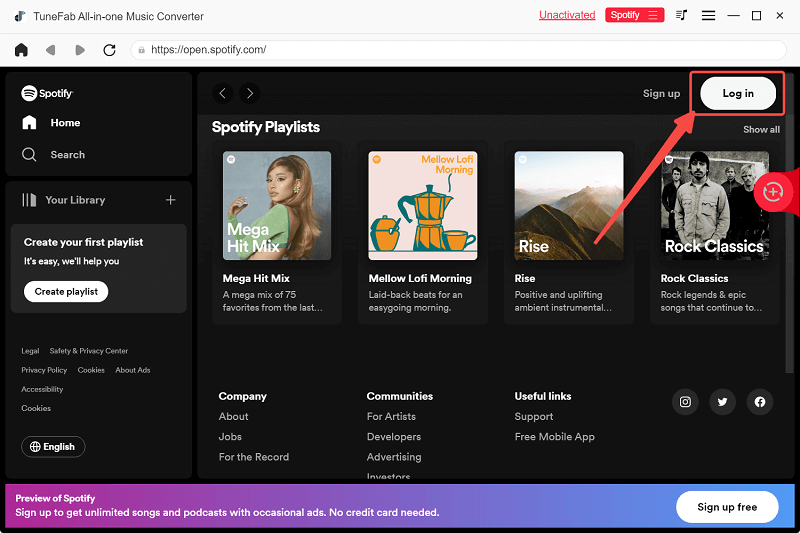Click the Unactivated link
This screenshot has width=800, height=533.
[567, 15]
